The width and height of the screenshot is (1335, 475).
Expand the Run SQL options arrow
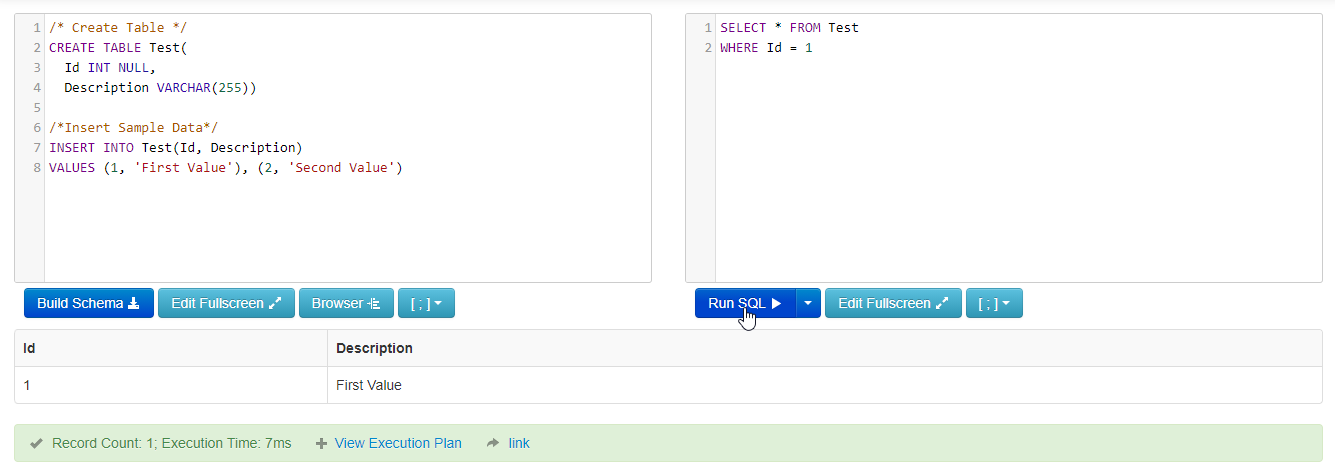(x=808, y=303)
